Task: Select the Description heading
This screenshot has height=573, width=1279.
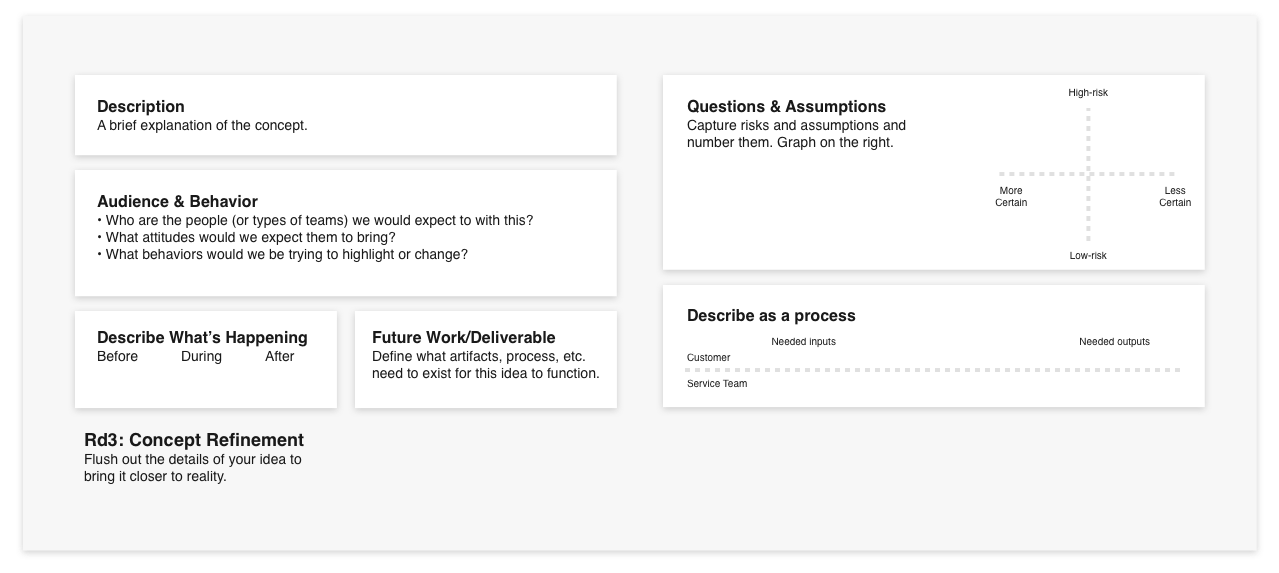Action: click(x=141, y=107)
